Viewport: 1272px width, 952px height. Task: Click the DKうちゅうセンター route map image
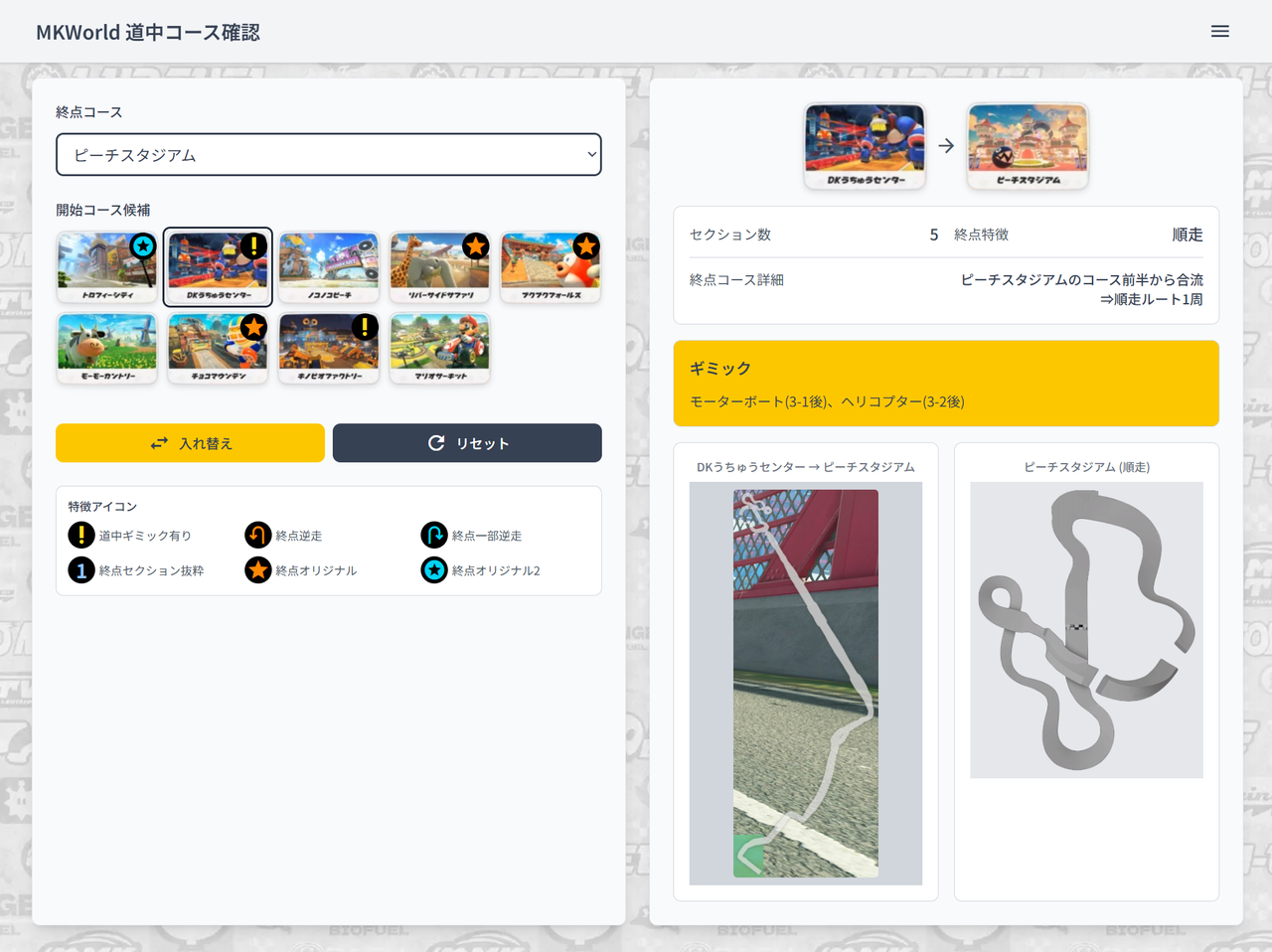(x=805, y=683)
